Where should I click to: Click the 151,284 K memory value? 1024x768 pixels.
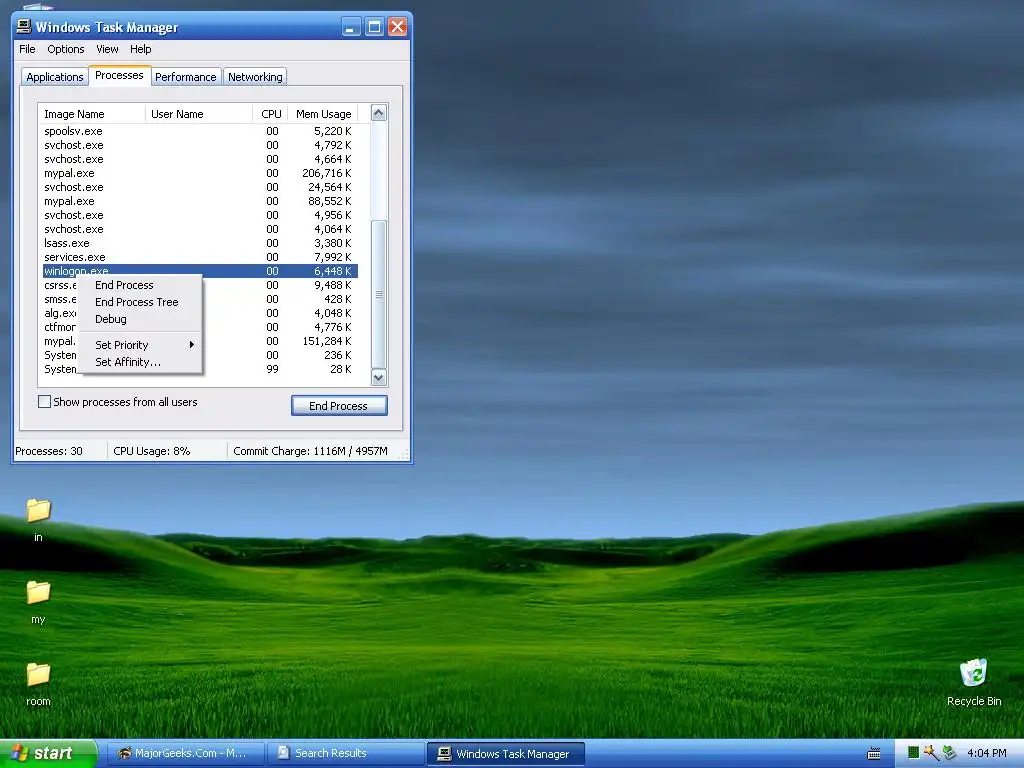327,342
